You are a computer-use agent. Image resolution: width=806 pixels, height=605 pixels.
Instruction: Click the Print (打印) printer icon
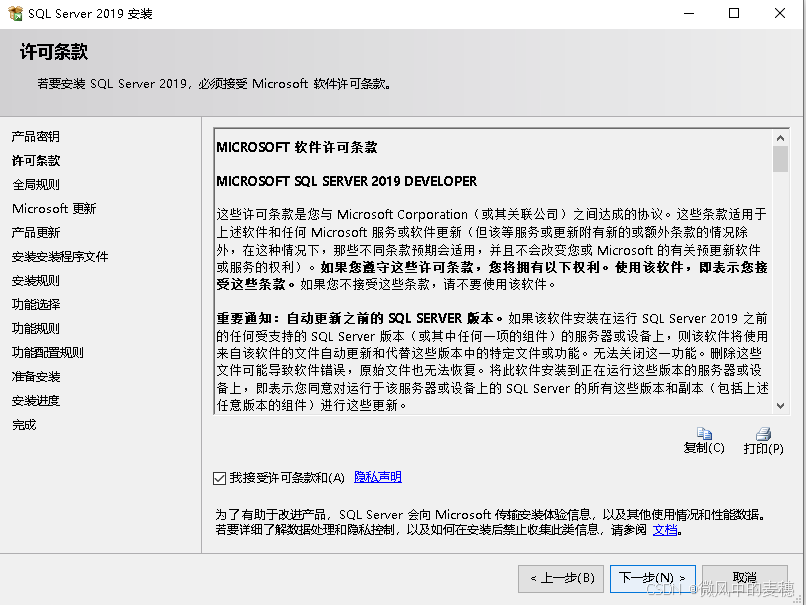(x=763, y=434)
